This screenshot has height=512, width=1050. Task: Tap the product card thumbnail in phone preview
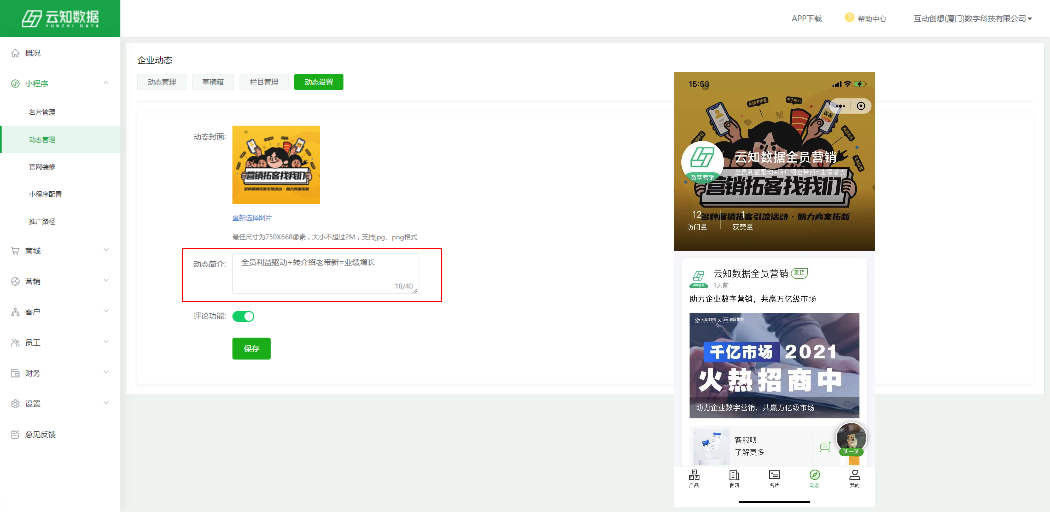711,446
